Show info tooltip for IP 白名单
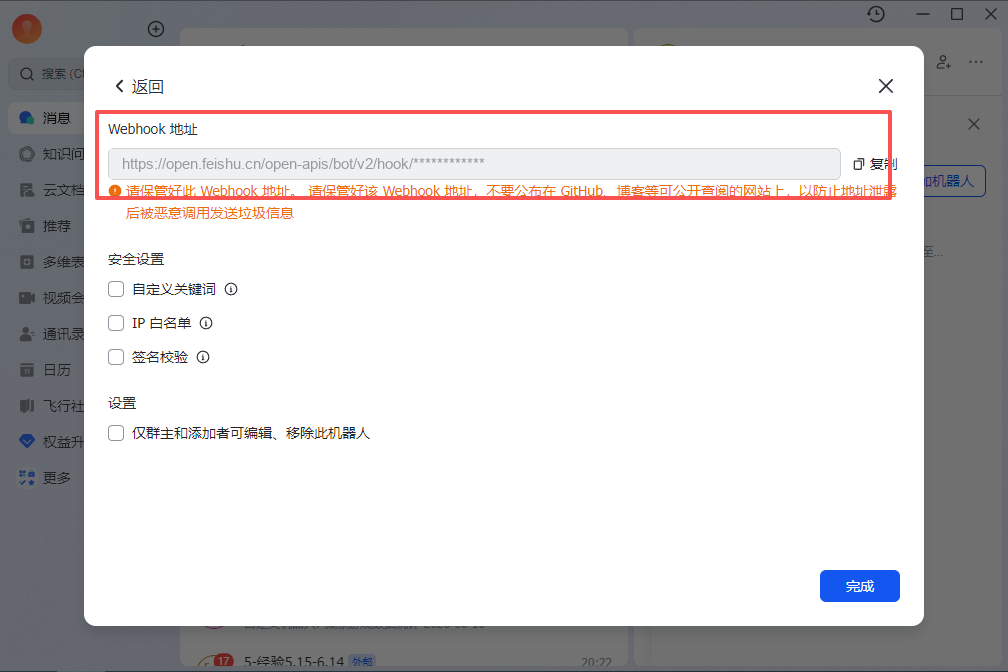Screen dimensions: 1008x672 coord(206,323)
